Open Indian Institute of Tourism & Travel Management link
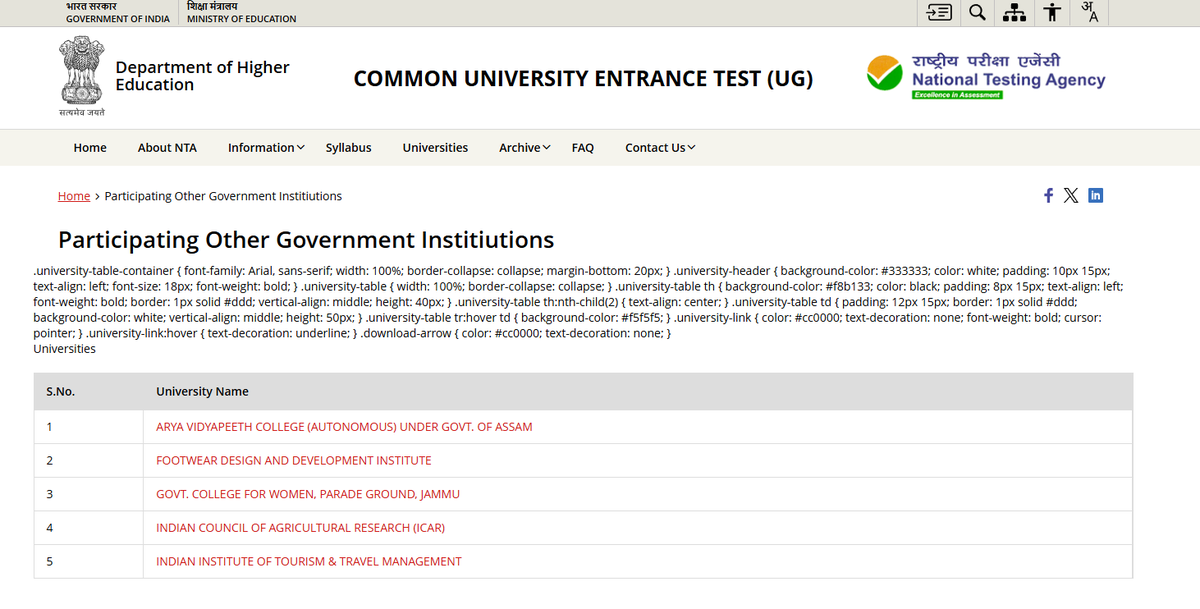Viewport: 1200px width, 609px height. tap(309, 562)
